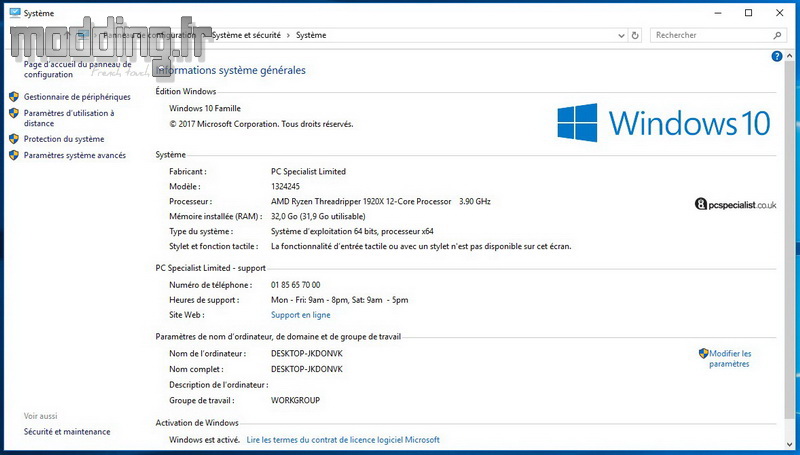
Task: Maximize the Système window
Action: [x=748, y=13]
